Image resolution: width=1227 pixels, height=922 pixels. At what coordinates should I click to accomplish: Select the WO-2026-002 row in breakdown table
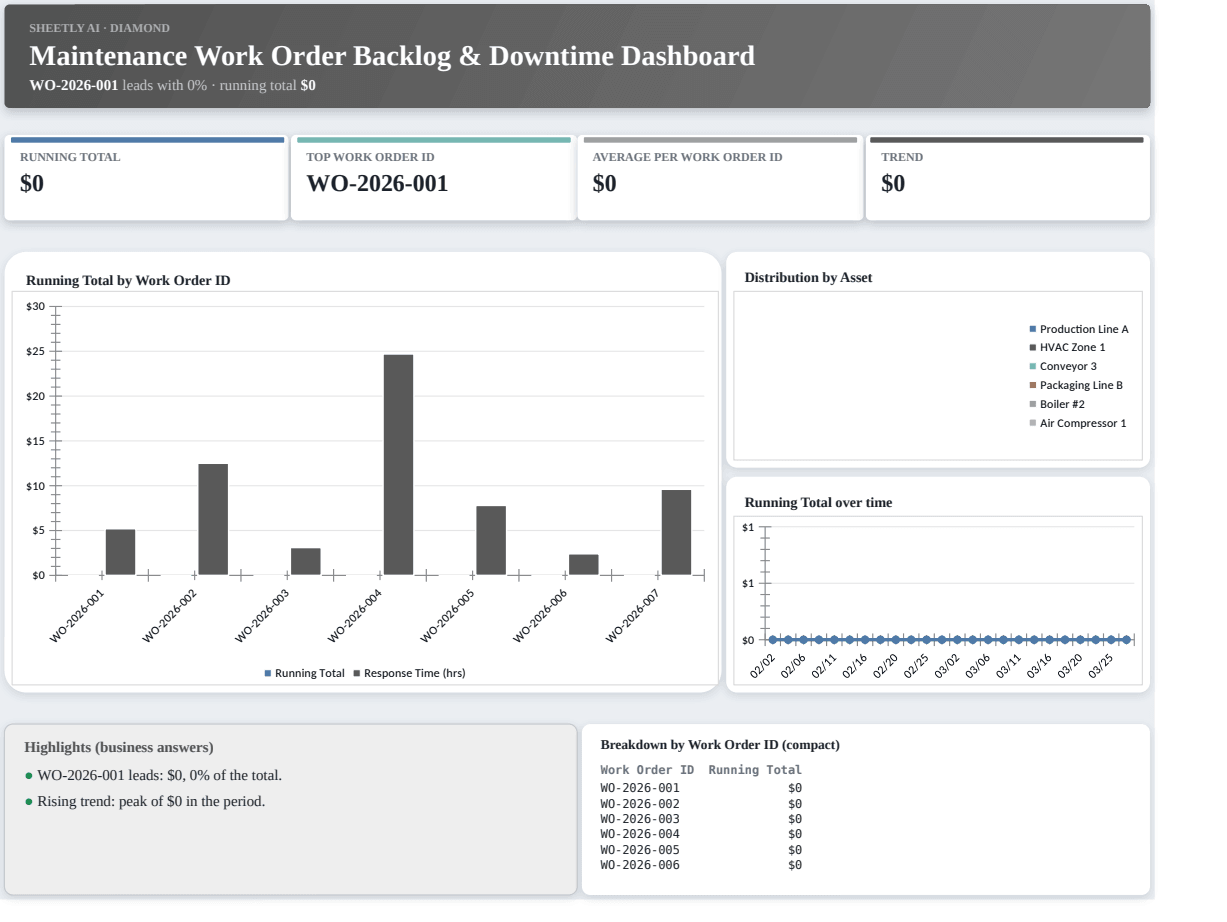(x=701, y=803)
